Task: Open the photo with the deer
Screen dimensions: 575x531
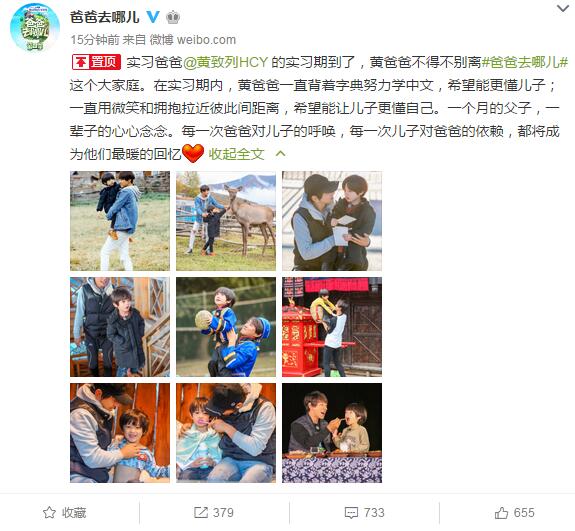Action: (226, 221)
